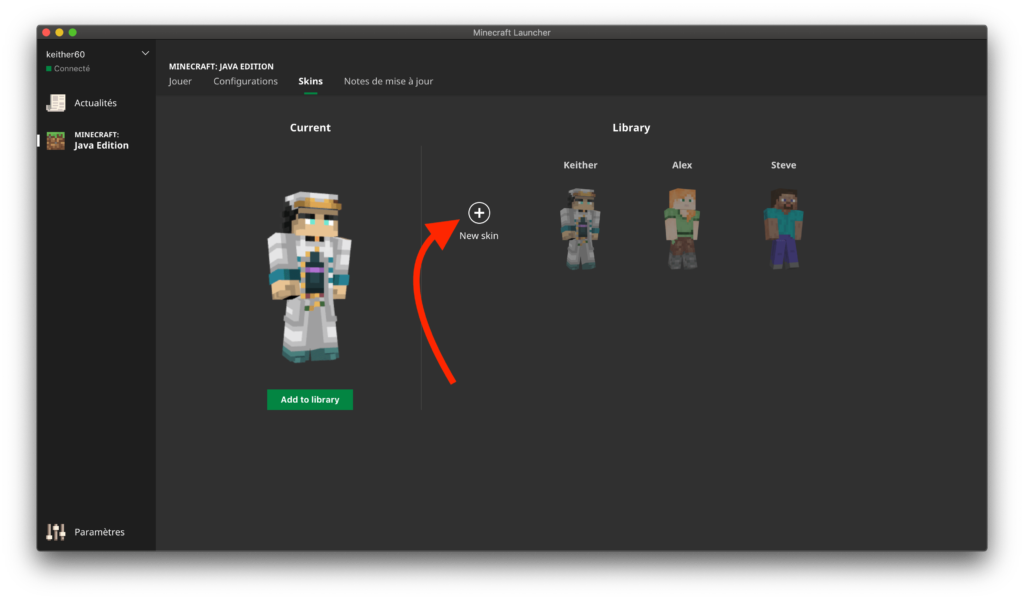
Task: View the Notes de mise à jour tab
Action: [x=388, y=81]
